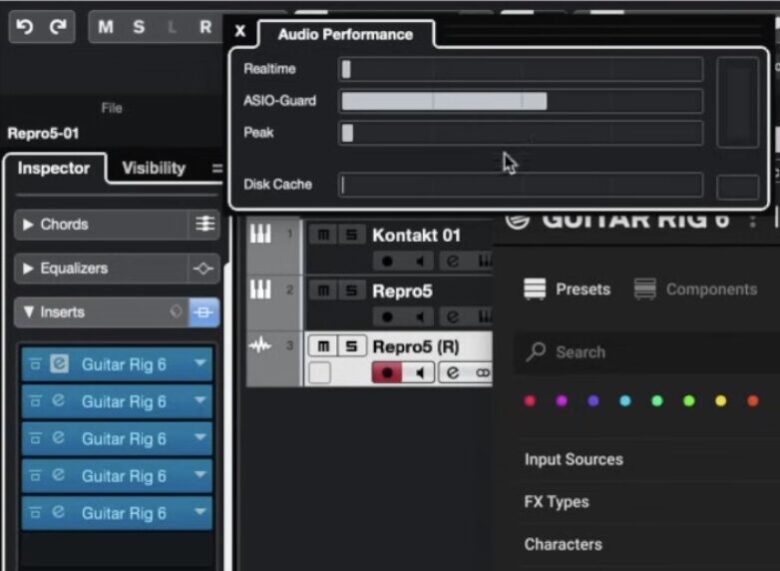This screenshot has width=780, height=571.
Task: Open dropdown arrow of last Guitar Rig 6 insert
Action: click(200, 513)
